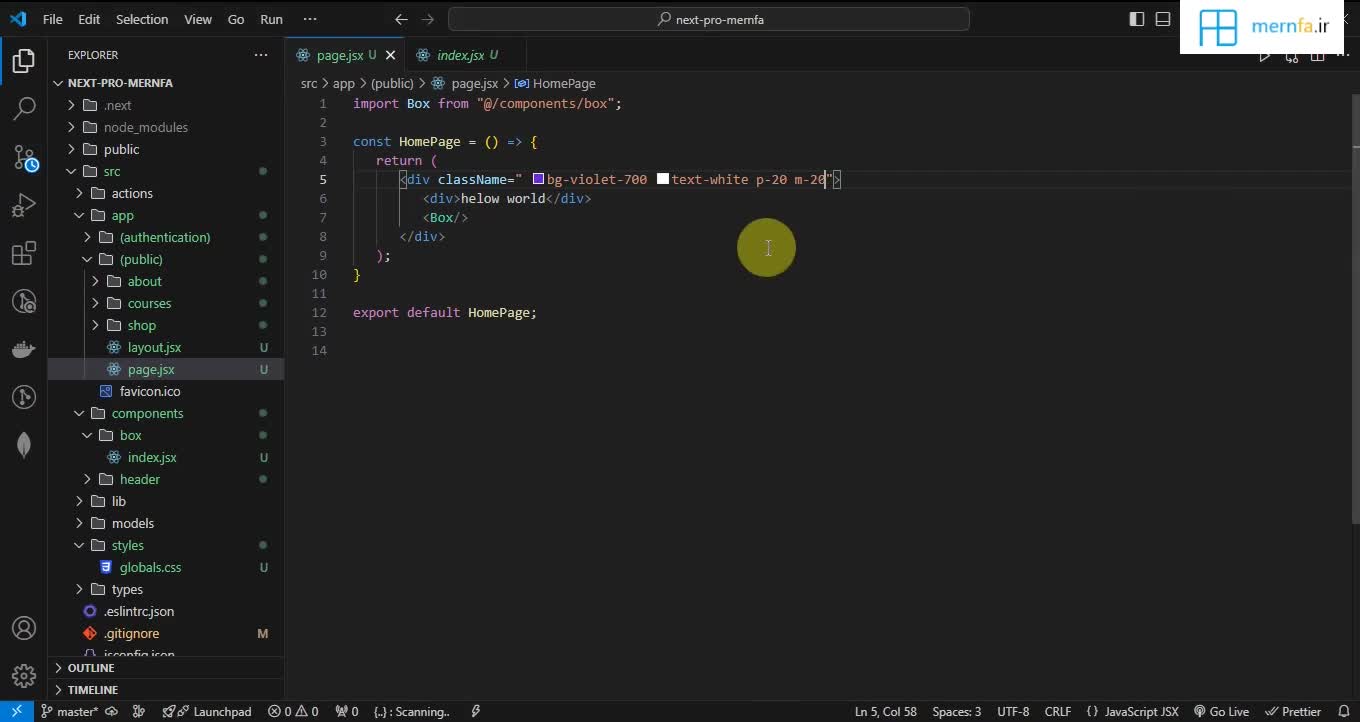Open the Manage gear icon
The image size is (1360, 722).
coord(24,676)
